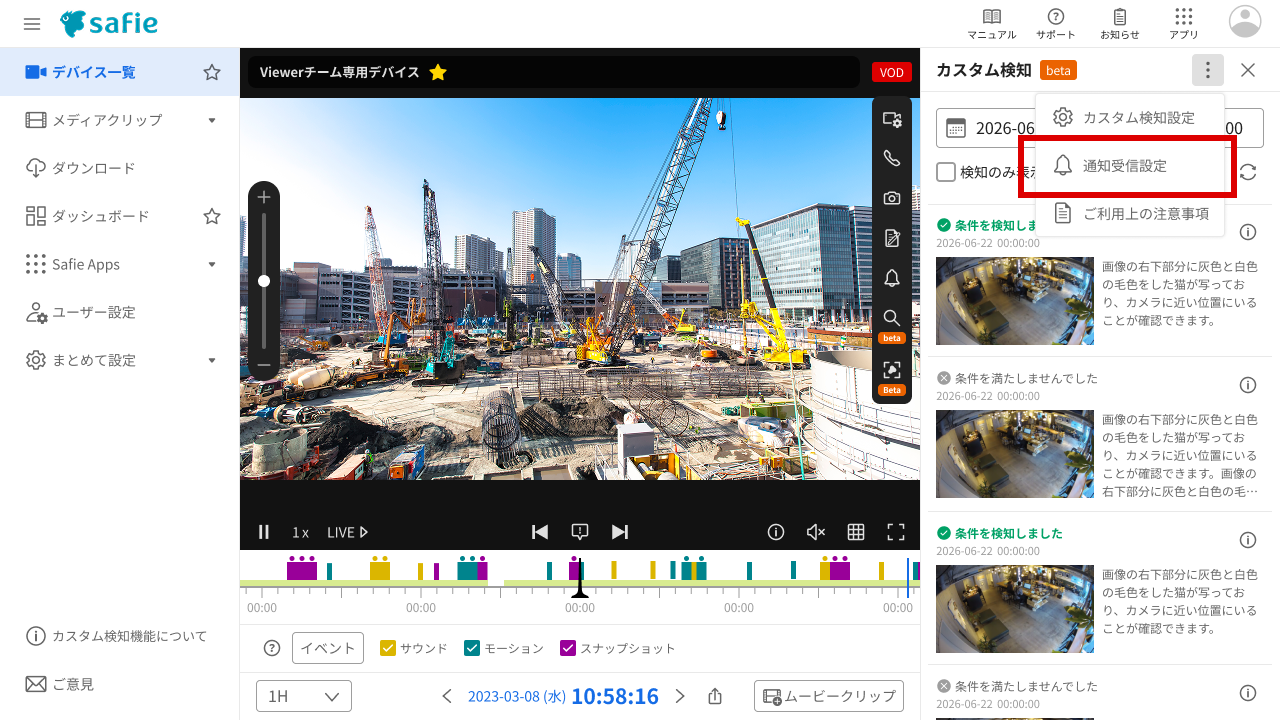Open timeline help question icon

[x=271, y=648]
